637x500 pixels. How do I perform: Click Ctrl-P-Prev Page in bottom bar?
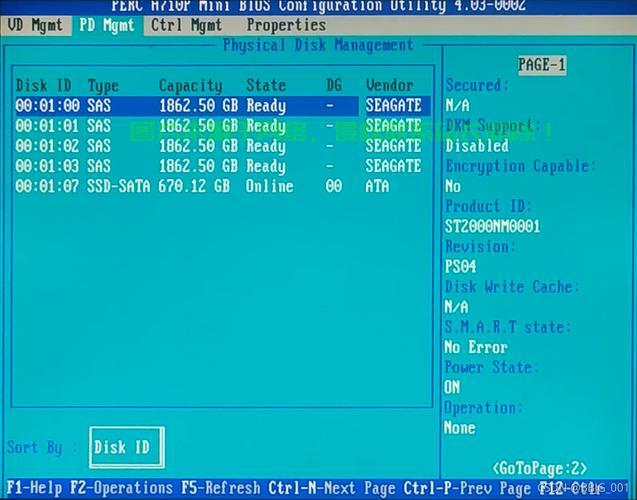tap(467, 488)
